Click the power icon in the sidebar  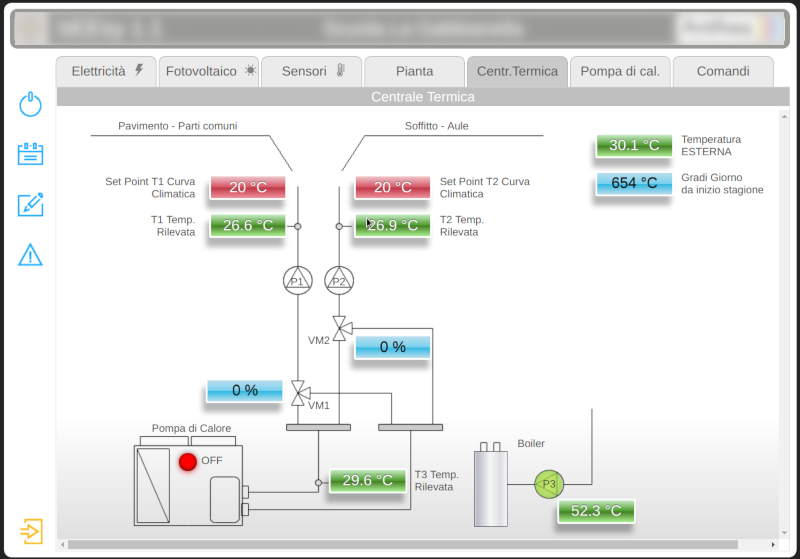(x=30, y=104)
